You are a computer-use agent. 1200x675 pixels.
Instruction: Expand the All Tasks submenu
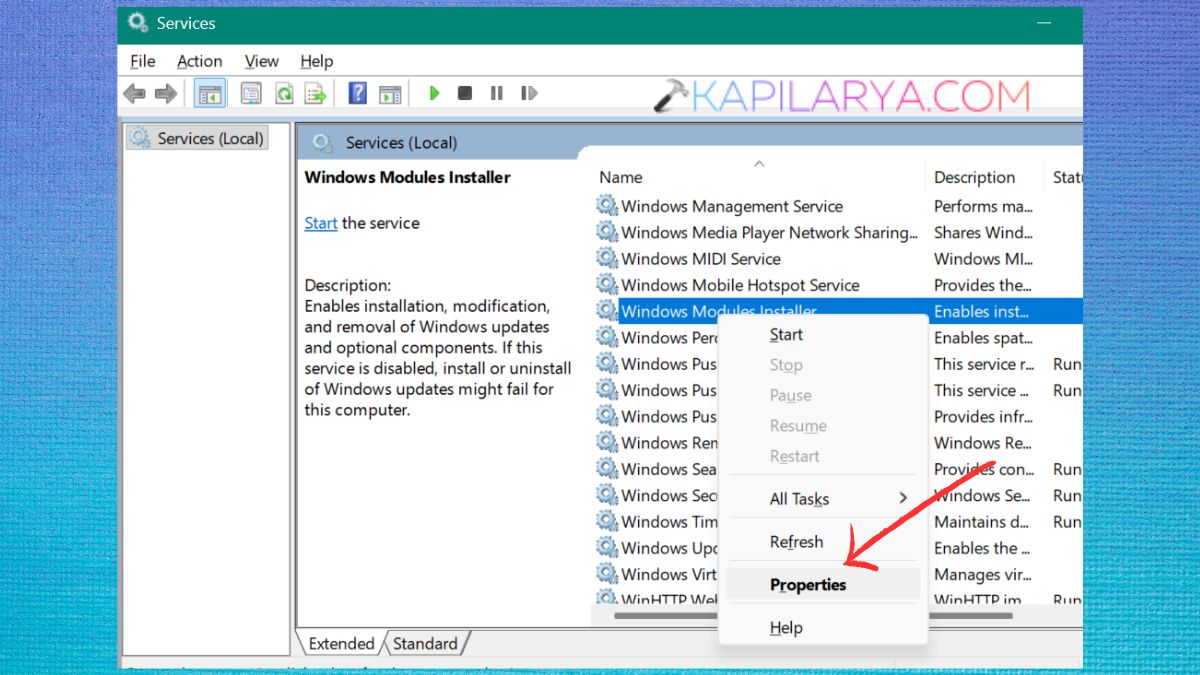pyautogui.click(x=823, y=499)
